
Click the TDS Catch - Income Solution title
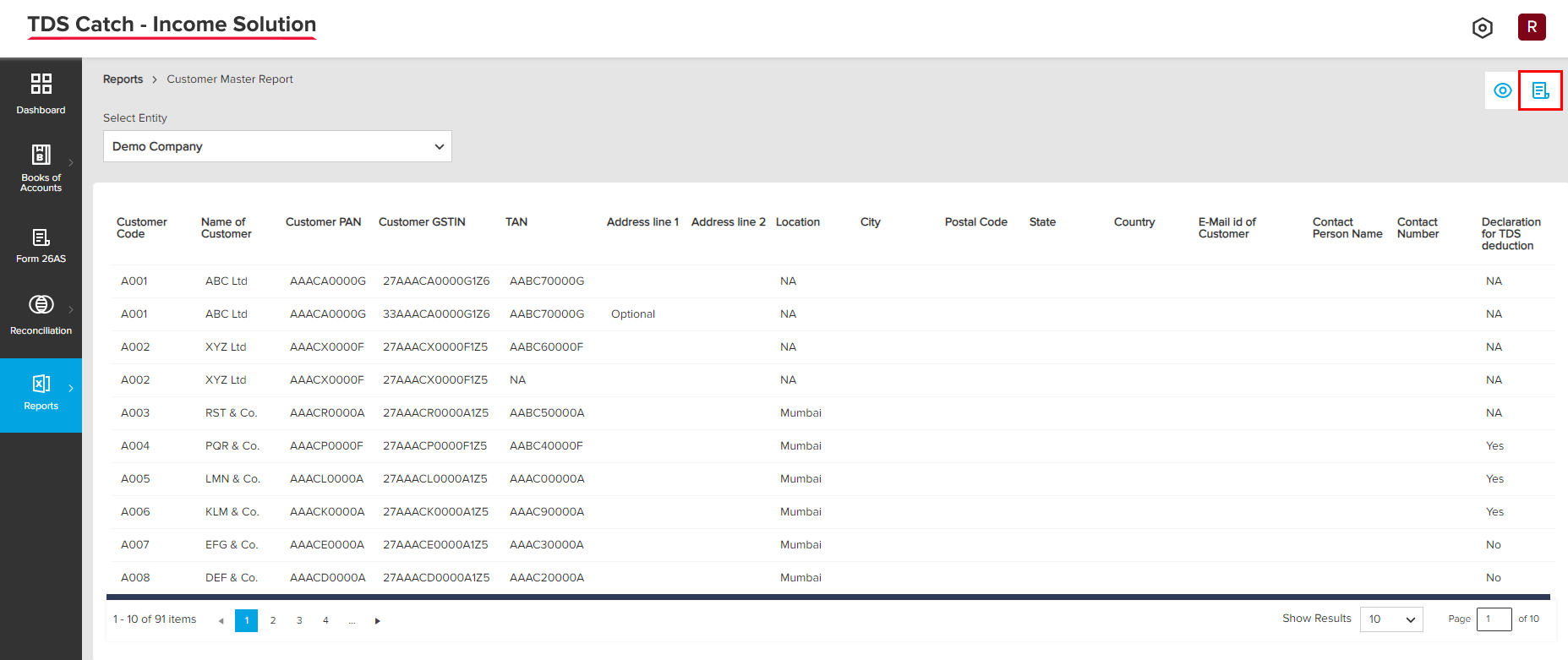click(x=172, y=25)
